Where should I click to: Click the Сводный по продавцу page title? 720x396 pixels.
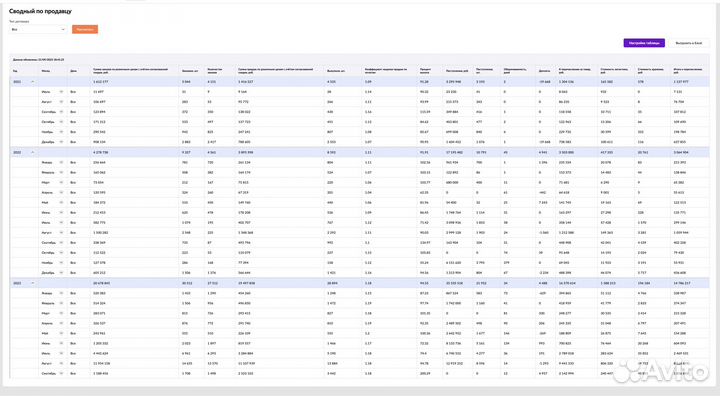pos(40,11)
